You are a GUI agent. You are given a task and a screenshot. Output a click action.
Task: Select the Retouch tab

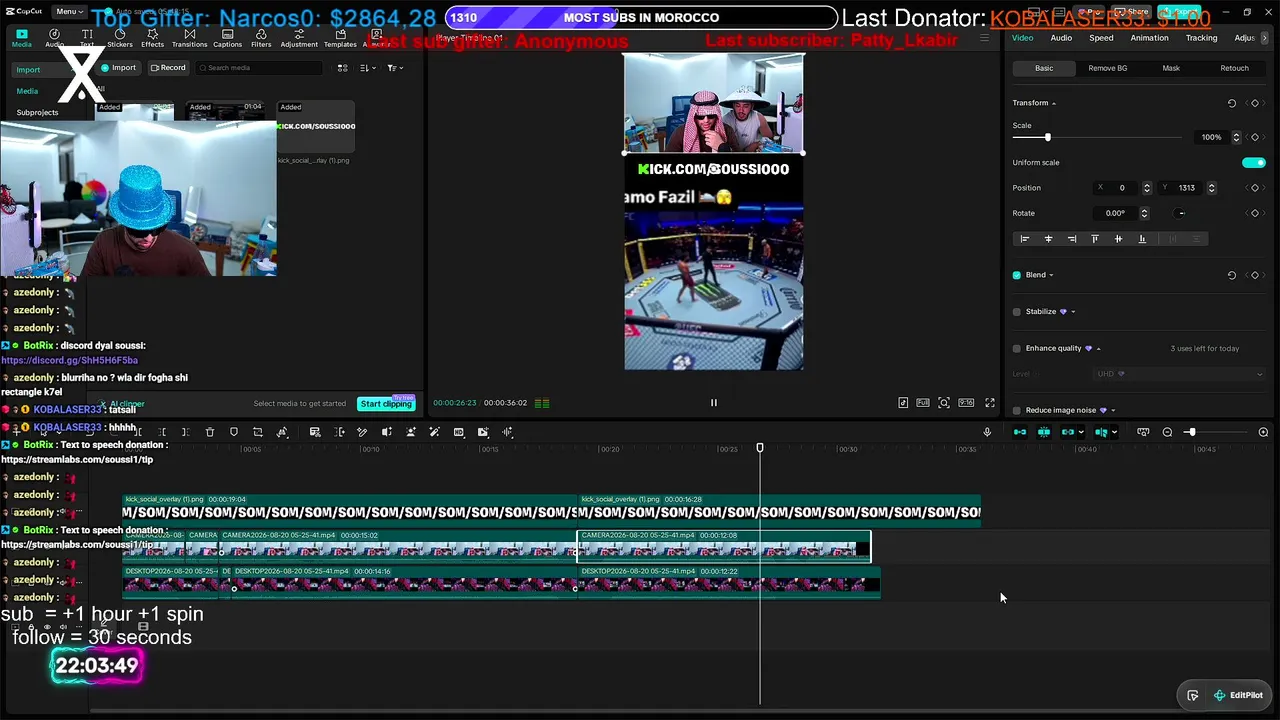(1234, 68)
